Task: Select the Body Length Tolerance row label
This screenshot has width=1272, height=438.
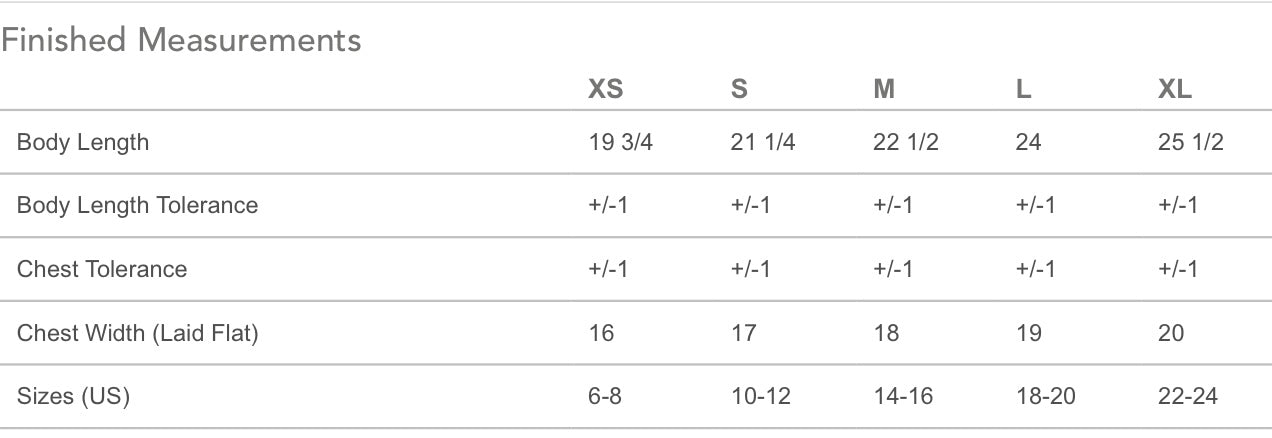Action: pos(137,205)
